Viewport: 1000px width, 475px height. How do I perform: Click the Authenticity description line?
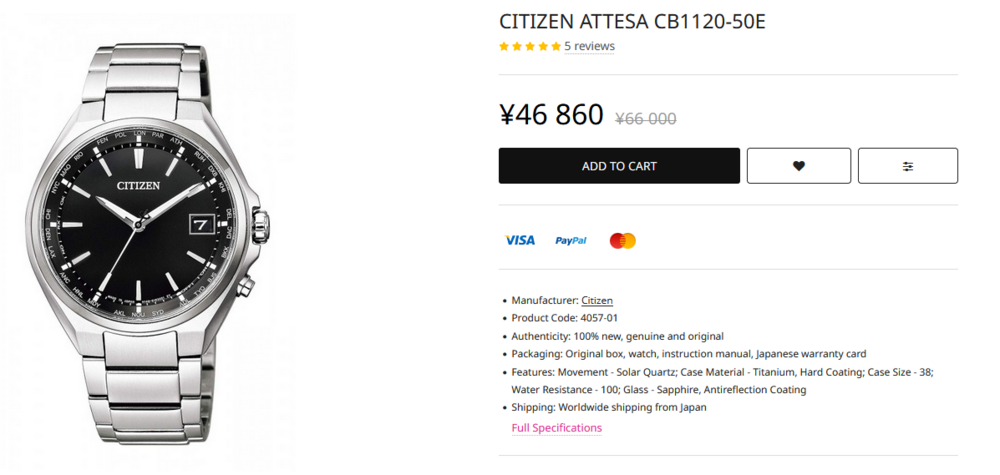[x=617, y=336]
